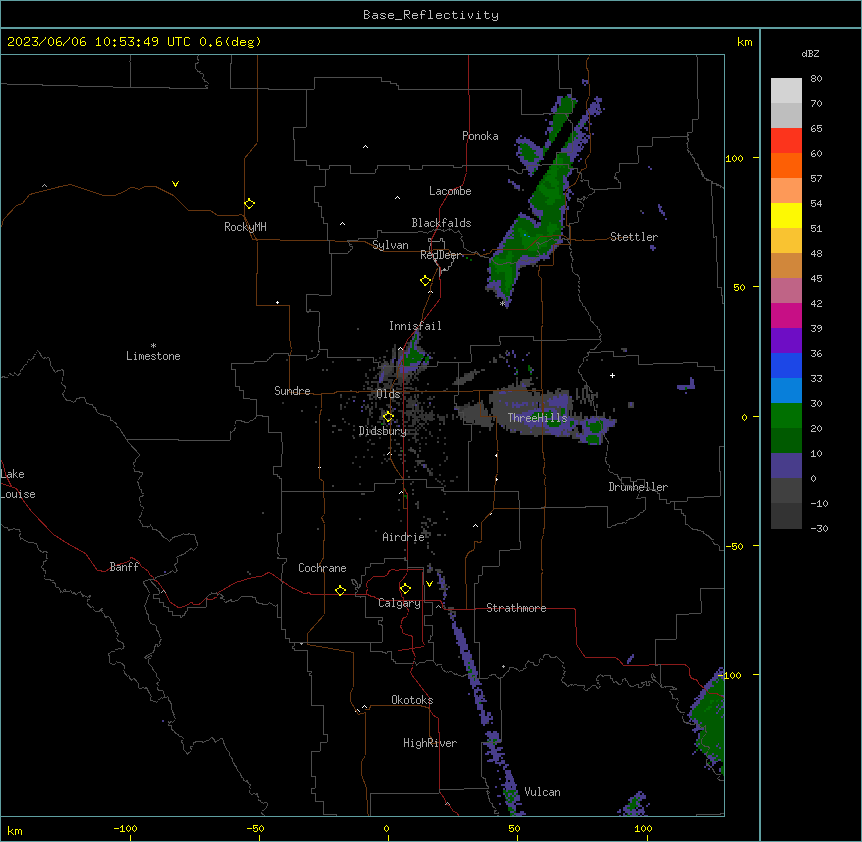Click the Base_Reflectivity title text
862x842 pixels.
tap(431, 15)
